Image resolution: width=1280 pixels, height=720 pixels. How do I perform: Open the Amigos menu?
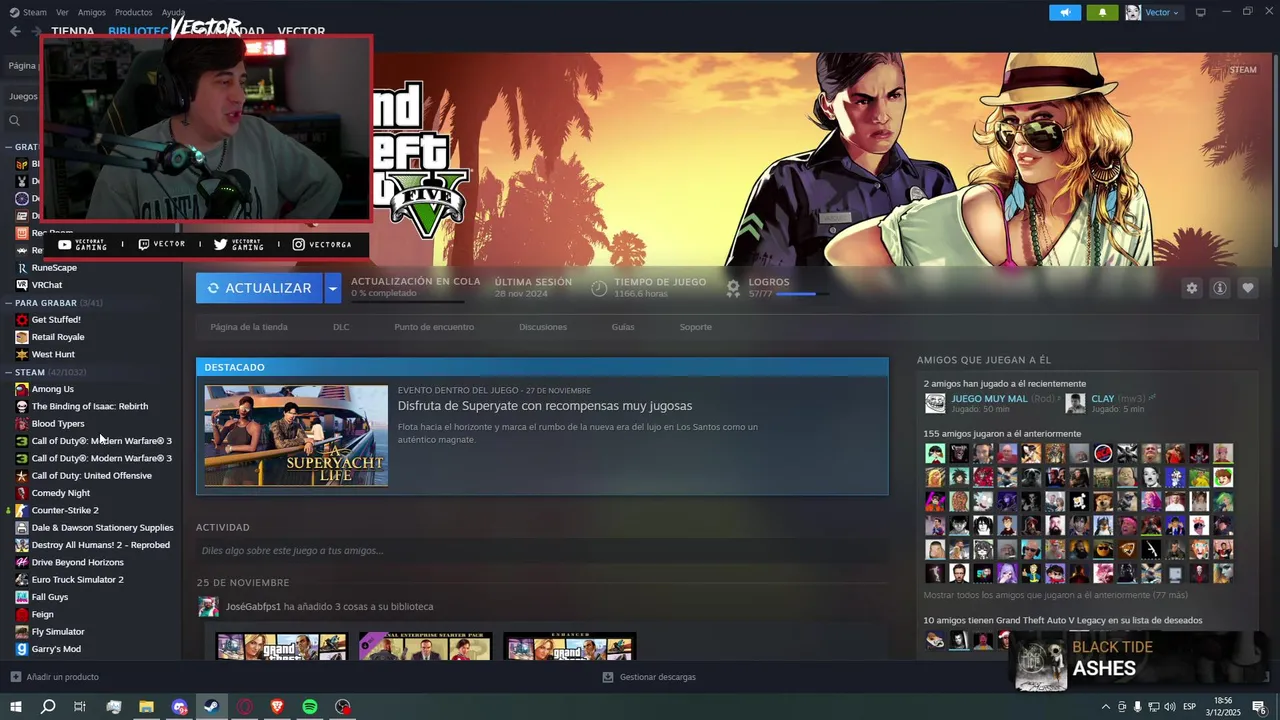[x=92, y=12]
